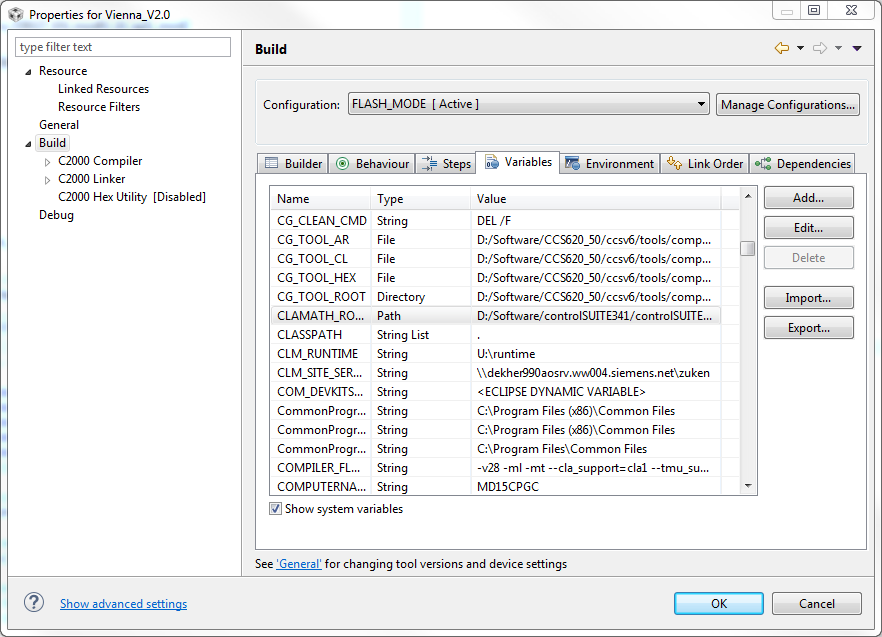Click the variables list scrollbar thumb
The image size is (882, 637).
click(748, 248)
